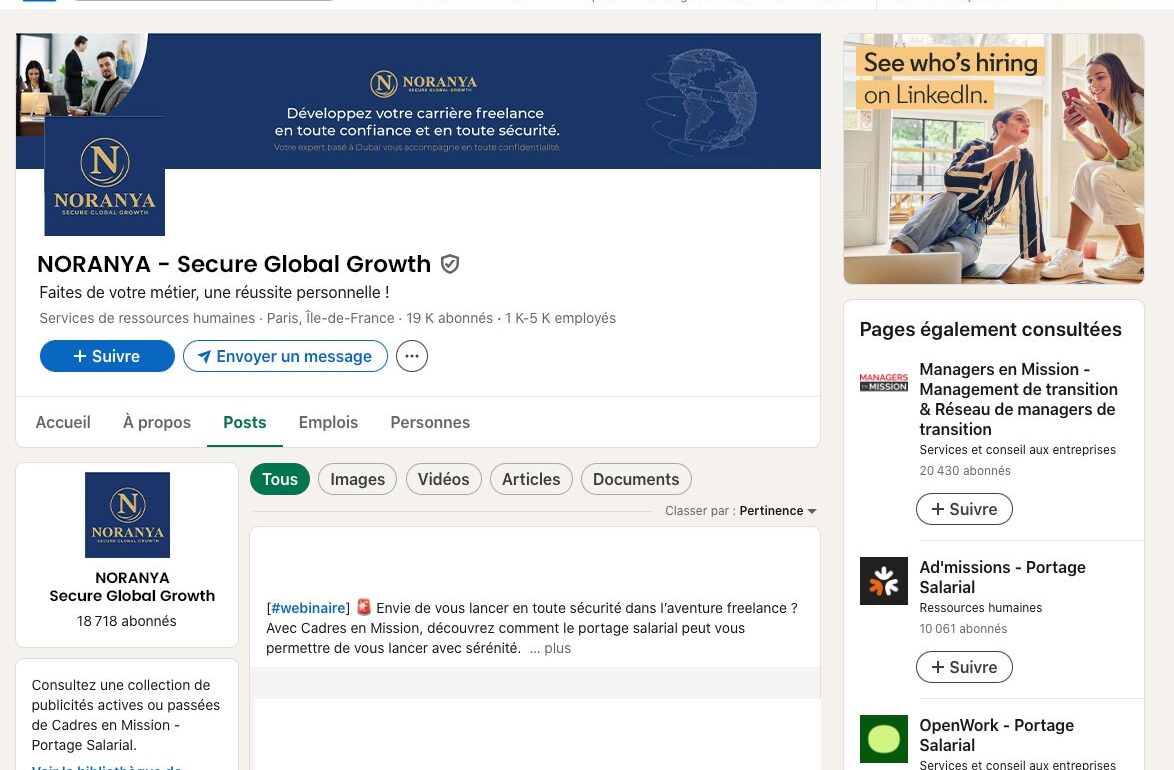Click the OpenWork green logo icon
The image size is (1174, 770).
(883, 739)
